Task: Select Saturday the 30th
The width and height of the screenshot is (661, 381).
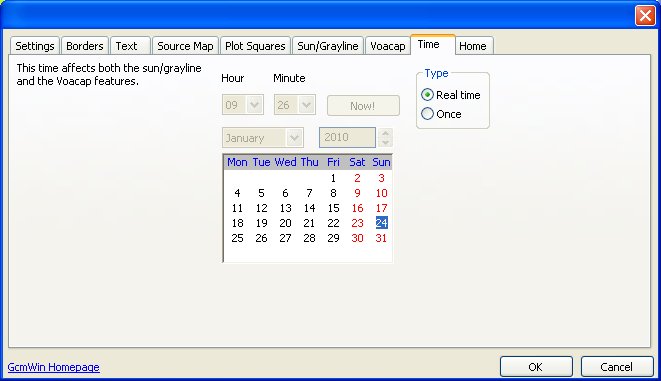Action: click(x=357, y=238)
